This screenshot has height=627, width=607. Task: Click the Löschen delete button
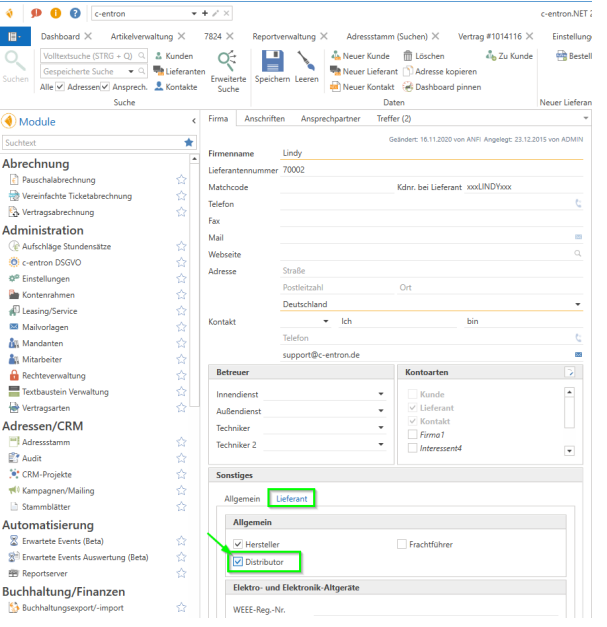pyautogui.click(x=424, y=56)
